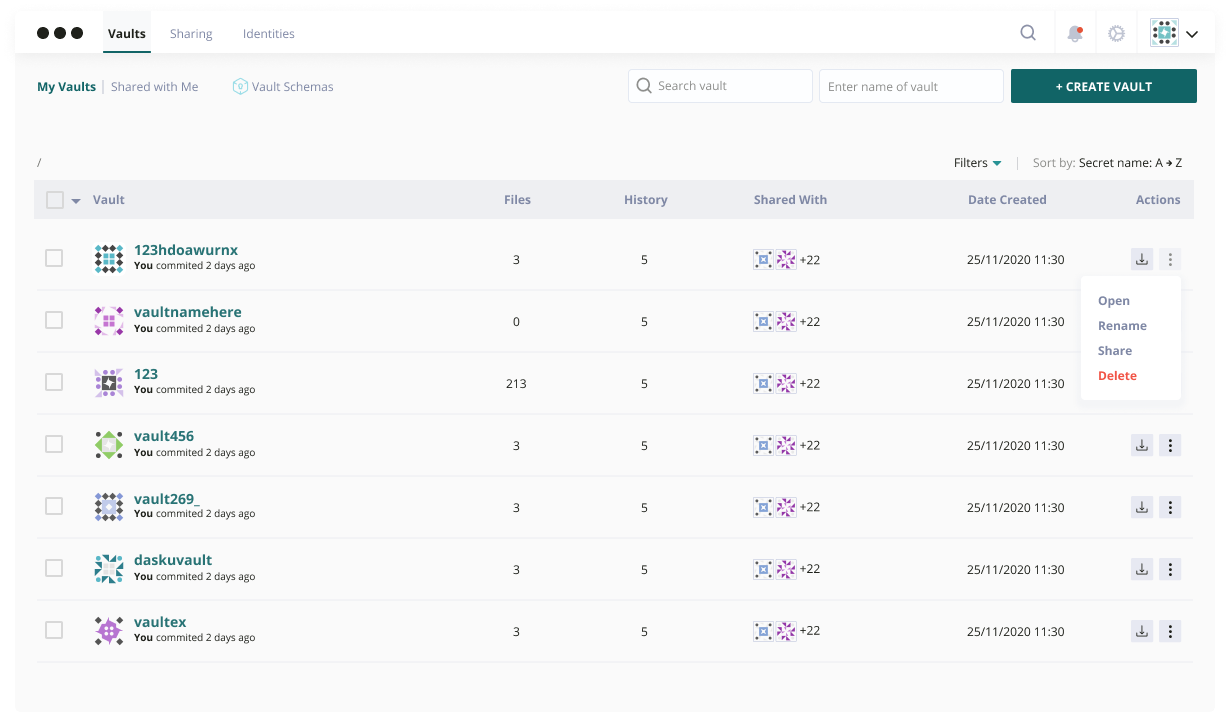Click the identicon beside vault 123

(x=109, y=383)
